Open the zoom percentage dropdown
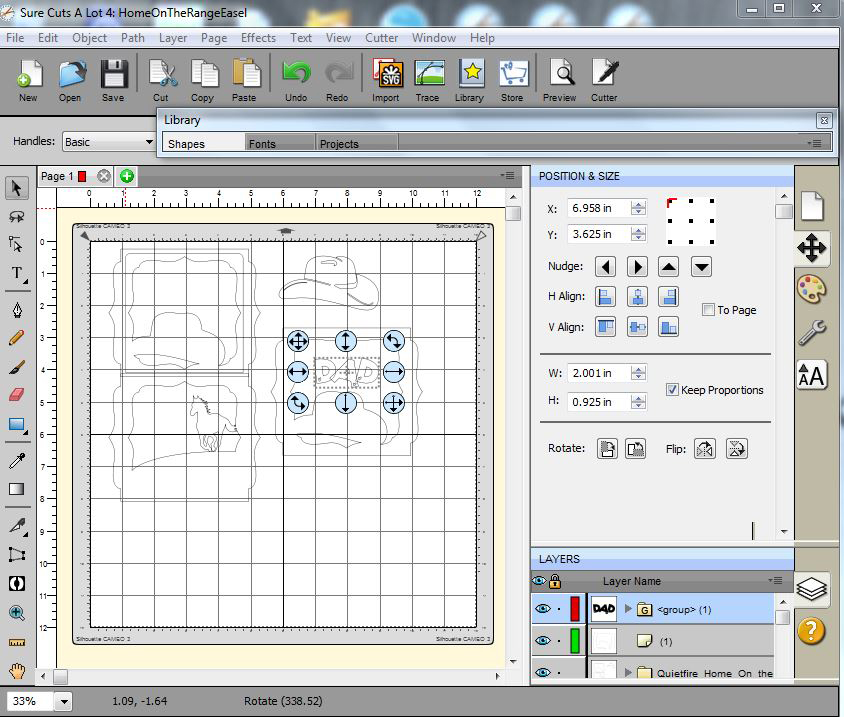This screenshot has width=844, height=717. pos(62,702)
